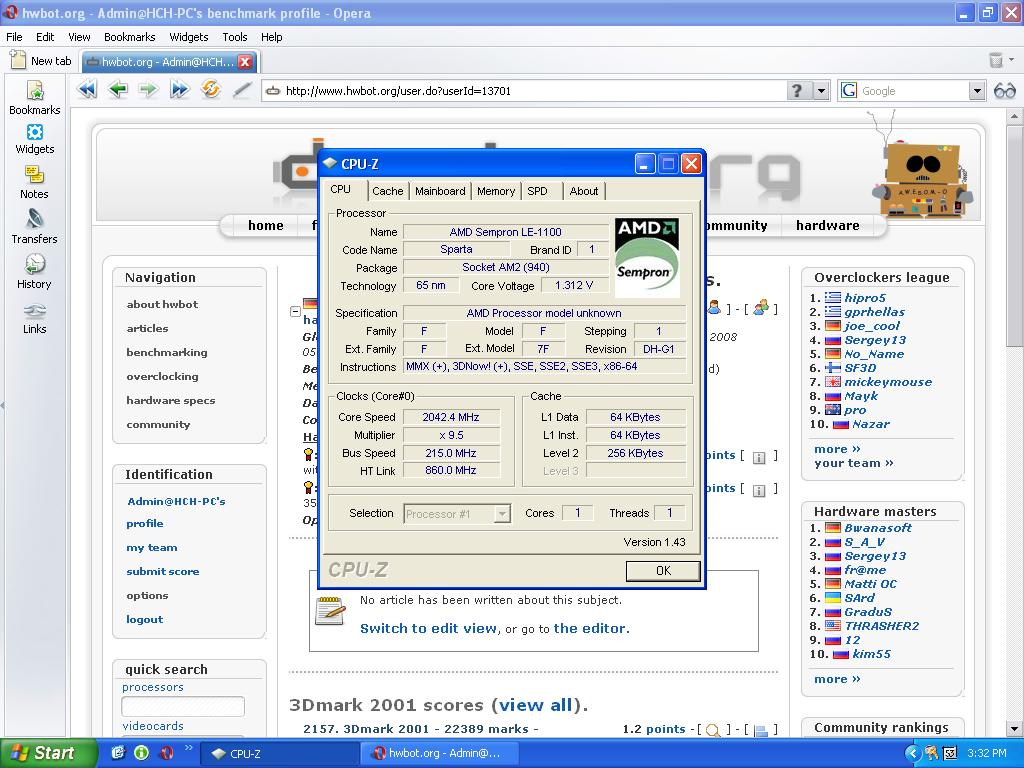Screen dimensions: 1024x768
Task: Open Opera from the quick launch icon
Action: pos(167,753)
